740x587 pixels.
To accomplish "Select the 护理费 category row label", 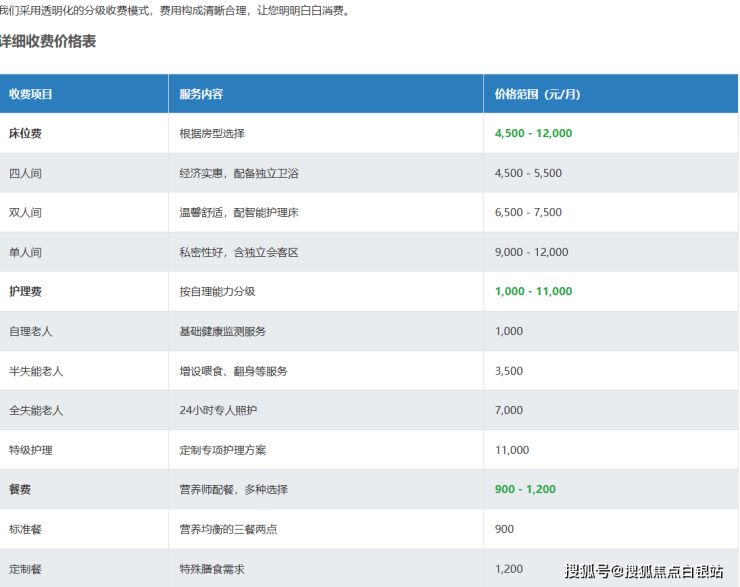I will (x=25, y=291).
